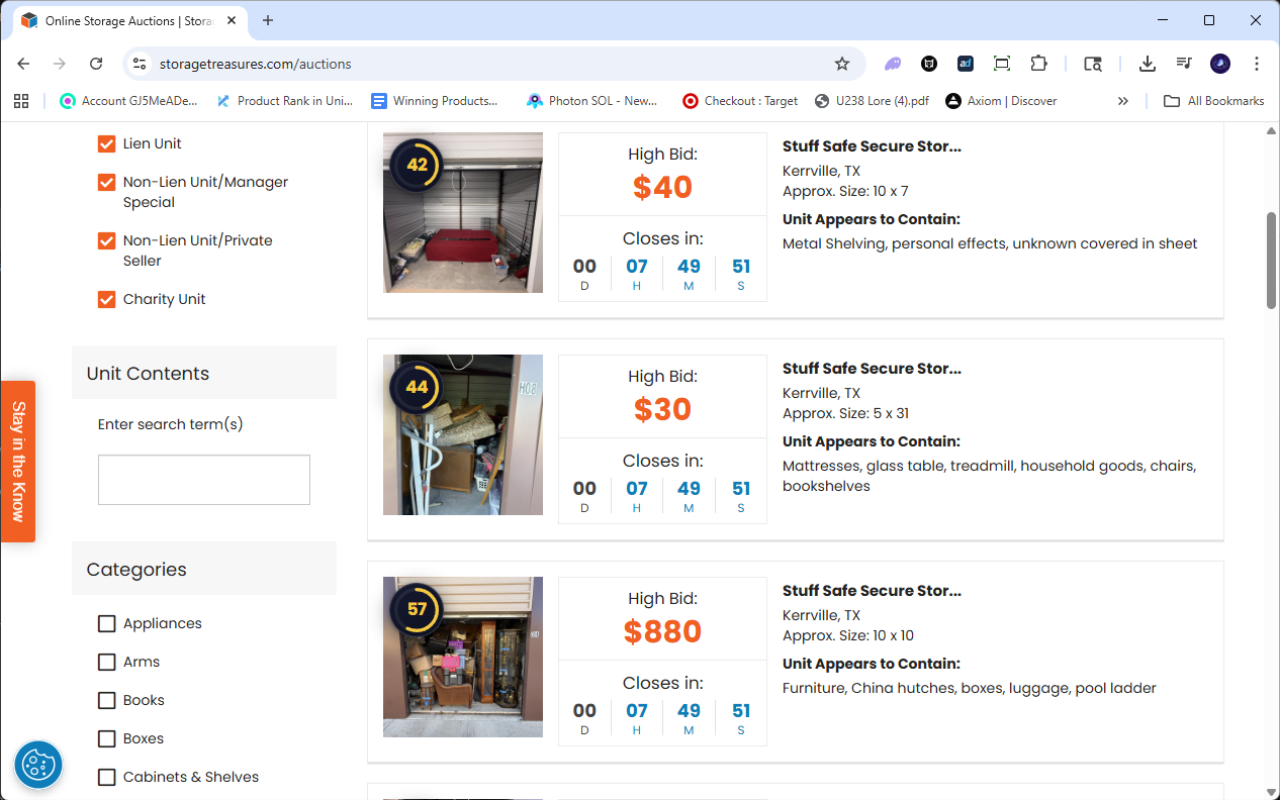Viewport: 1280px width, 800px height.
Task: Open the Extensions puzzle icon
Action: (x=1039, y=63)
